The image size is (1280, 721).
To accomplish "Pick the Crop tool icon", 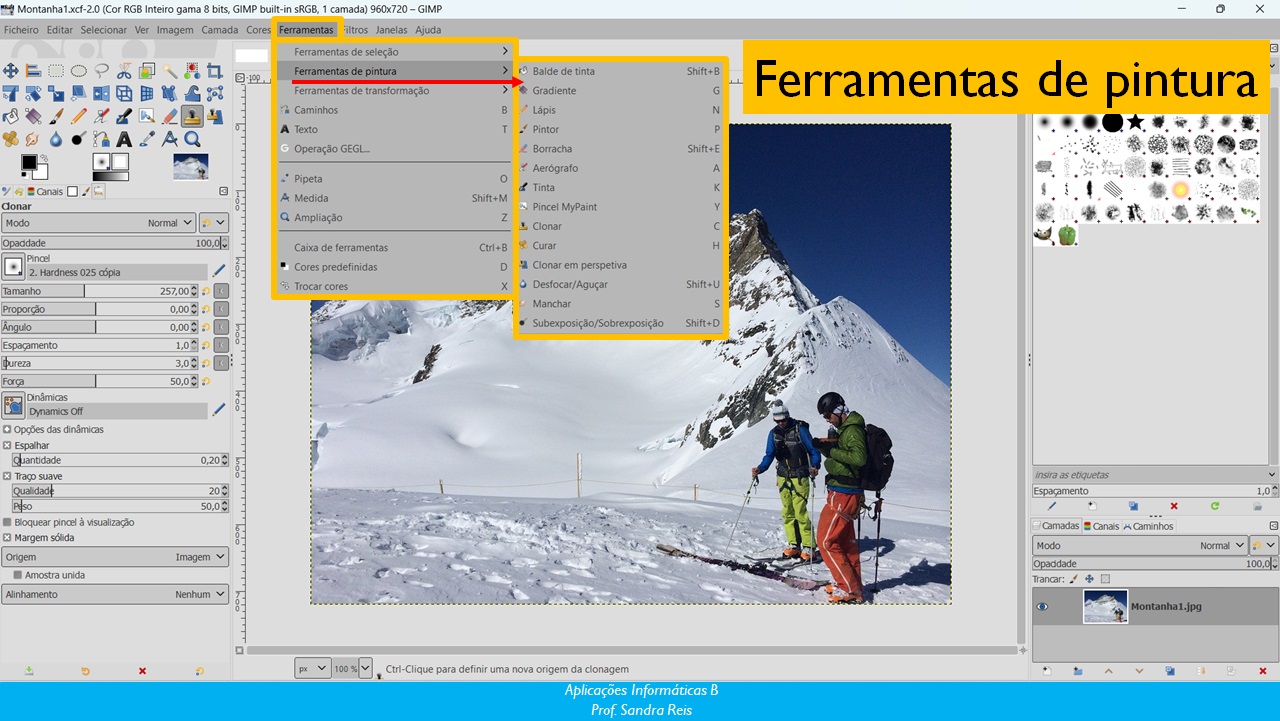I will 214,70.
